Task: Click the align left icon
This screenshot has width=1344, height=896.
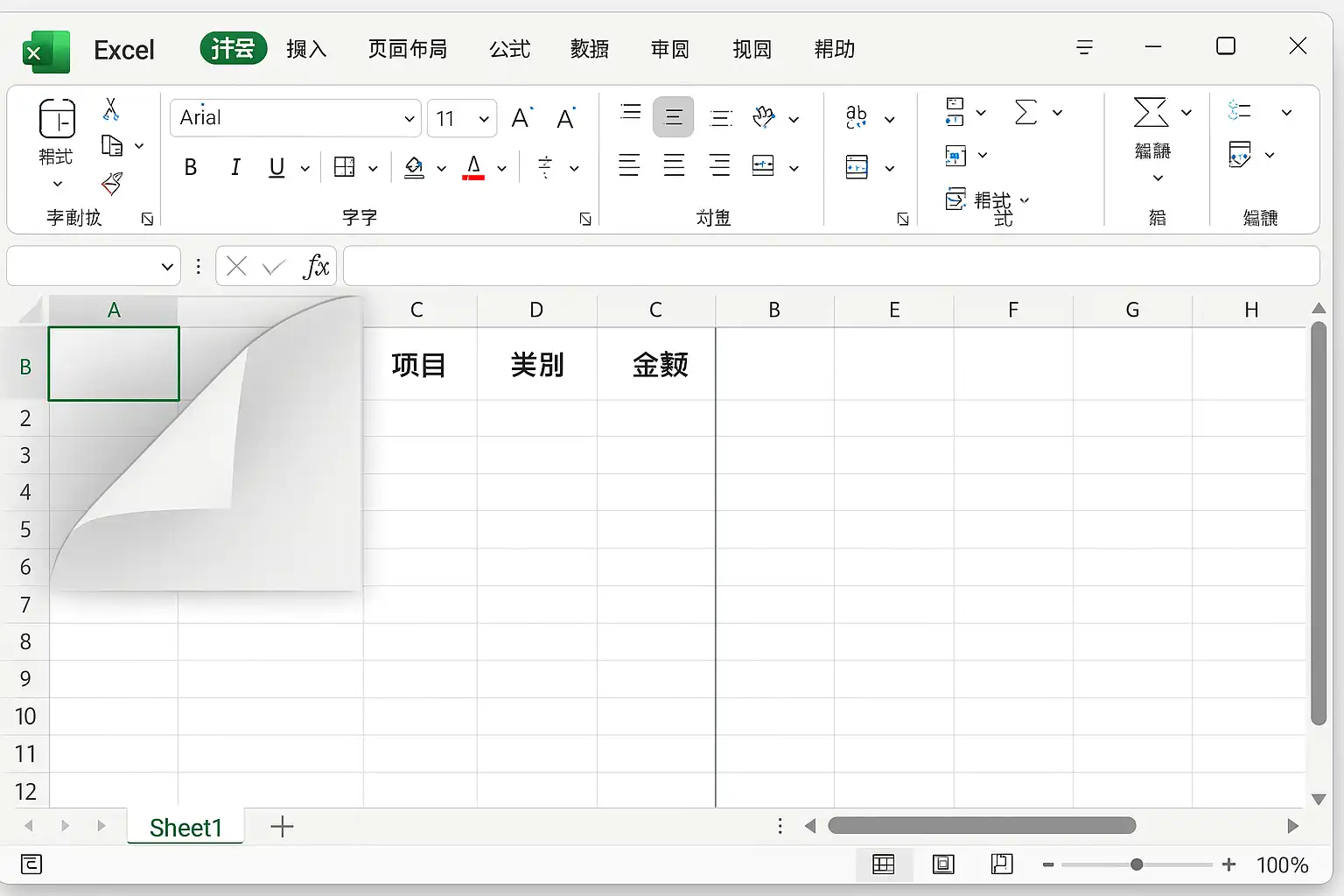Action: click(629, 165)
